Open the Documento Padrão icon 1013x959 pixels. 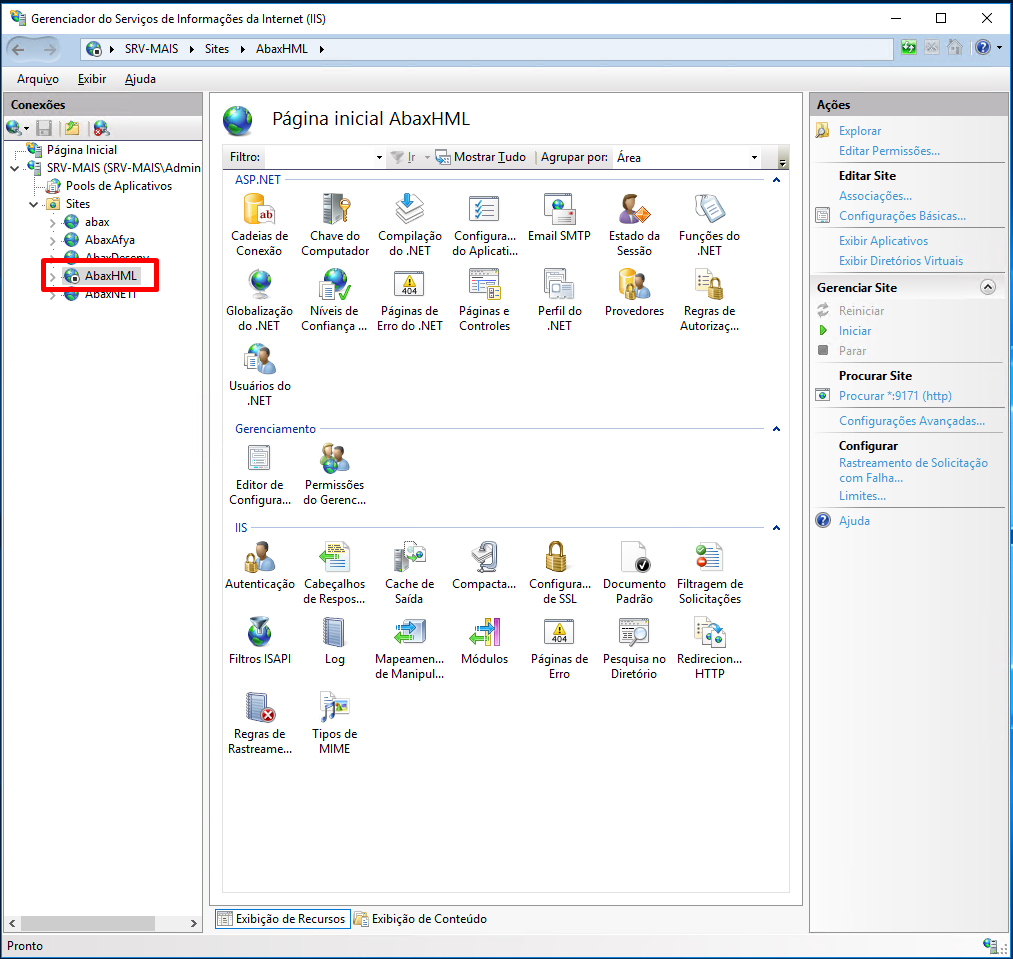634,558
